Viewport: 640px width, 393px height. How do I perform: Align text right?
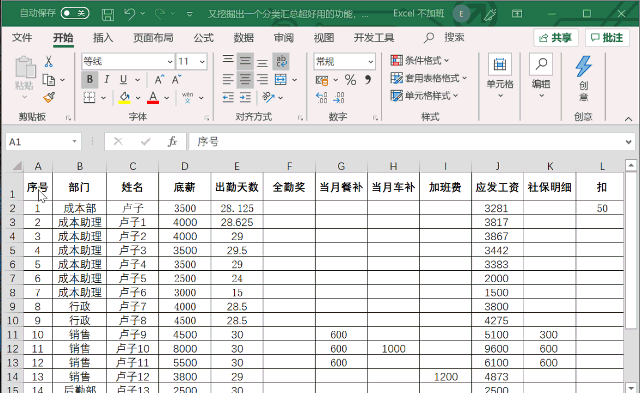(262, 79)
